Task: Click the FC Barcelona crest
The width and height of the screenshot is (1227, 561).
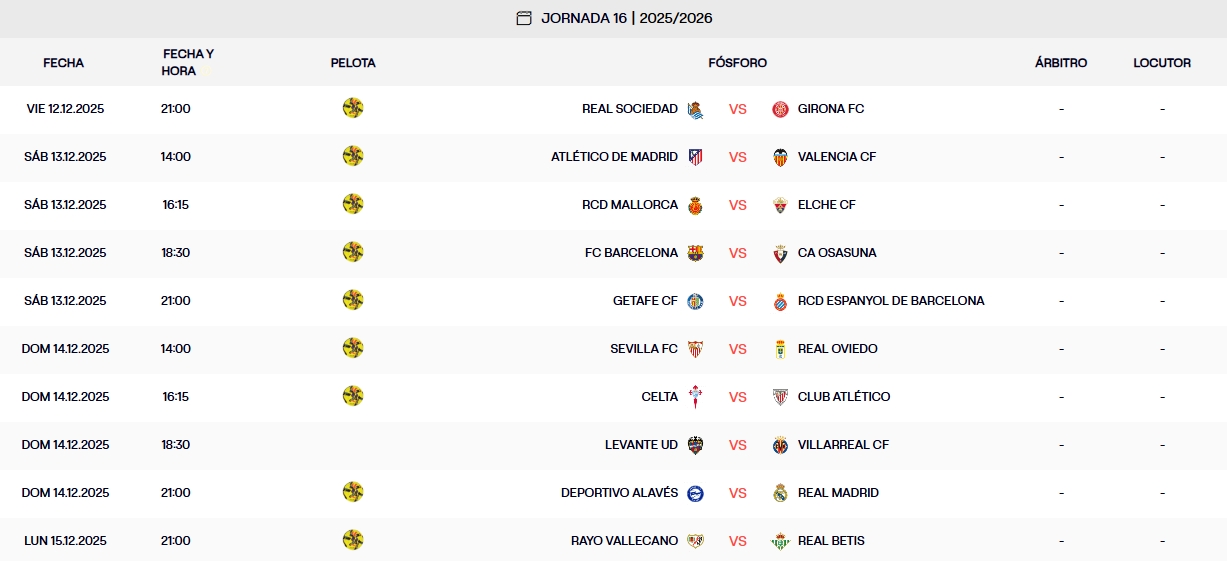Action: coord(695,253)
